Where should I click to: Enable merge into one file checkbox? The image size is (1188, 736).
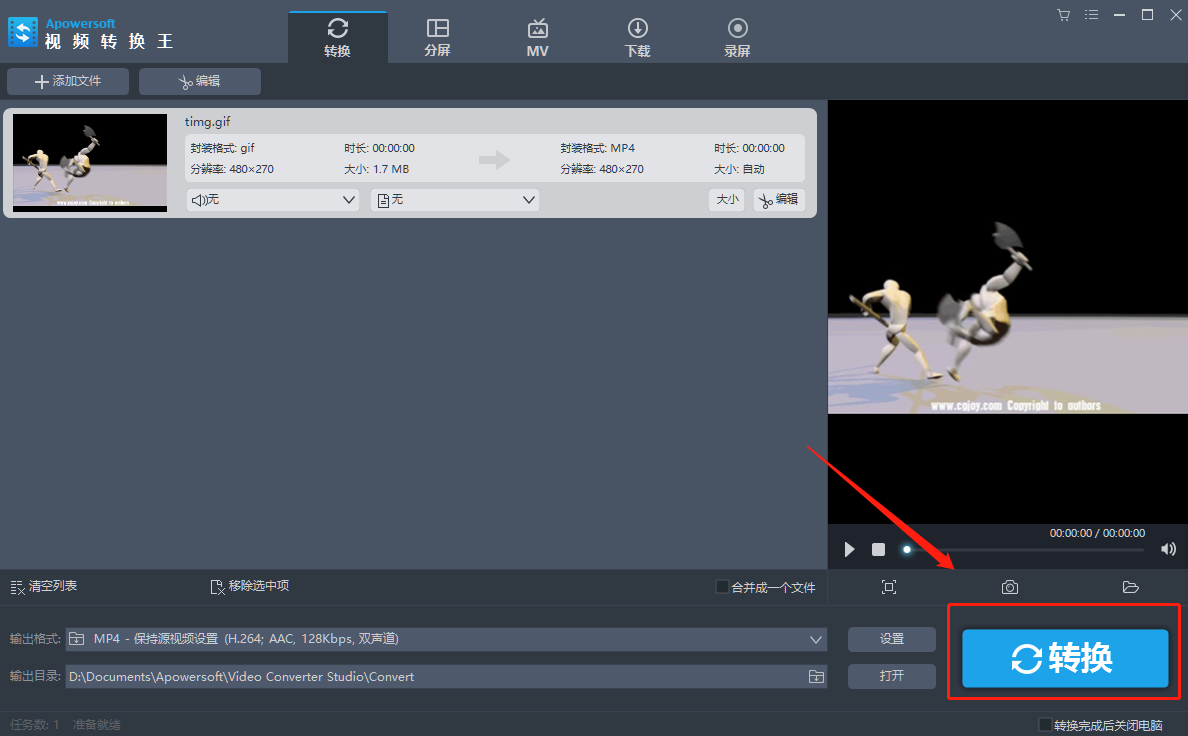(x=722, y=587)
